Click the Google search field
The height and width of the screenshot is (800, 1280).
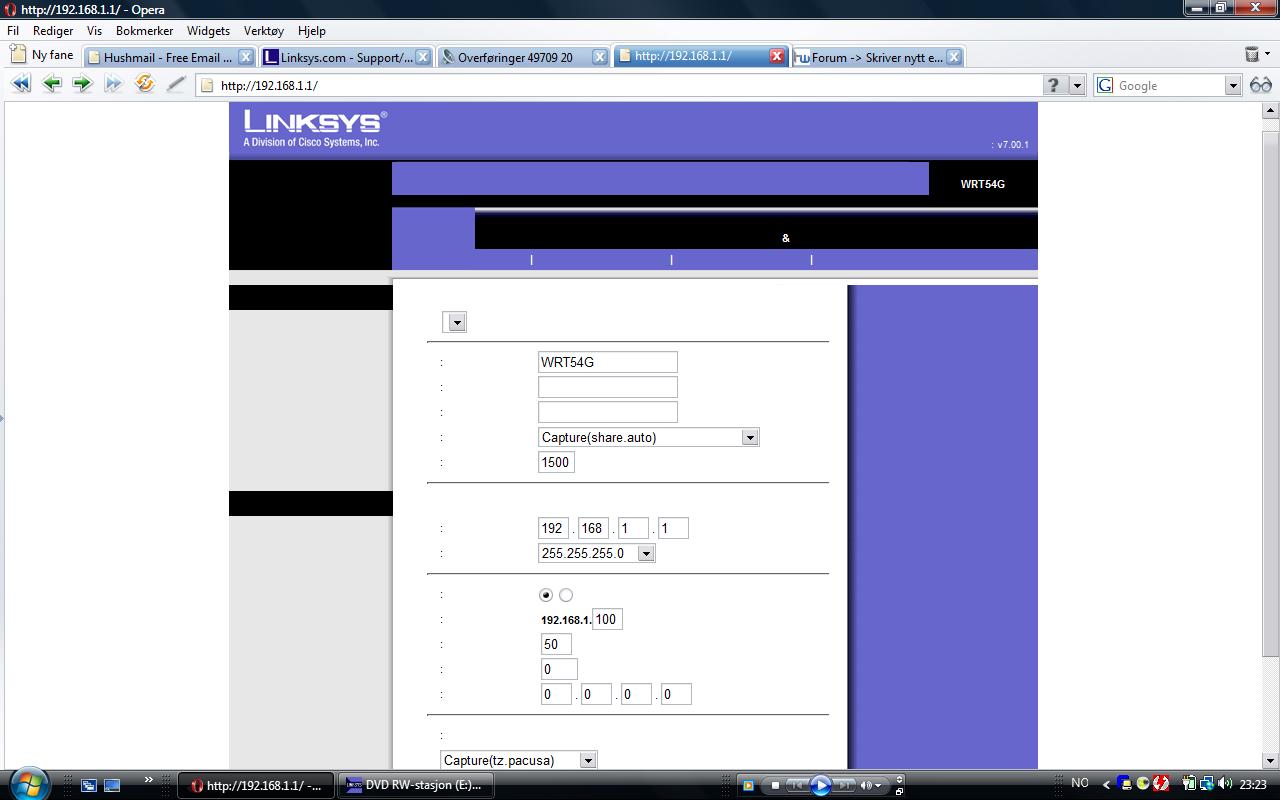click(1167, 86)
